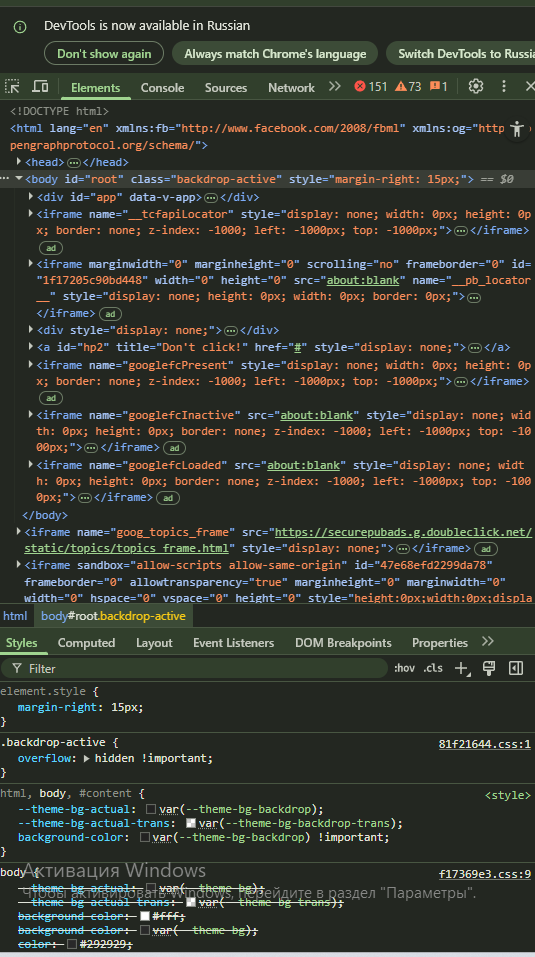Viewport: 535px width, 957px height.
Task: Open the rendering emulations paintbrush icon
Action: (x=489, y=668)
